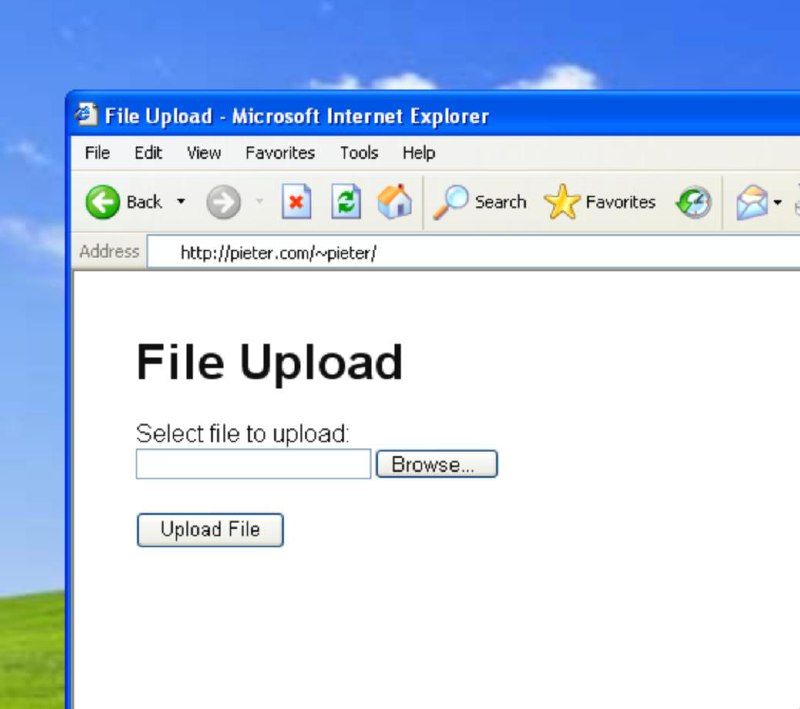Expand the Forward button dropdown arrow
This screenshot has height=709, width=800.
coord(260,201)
